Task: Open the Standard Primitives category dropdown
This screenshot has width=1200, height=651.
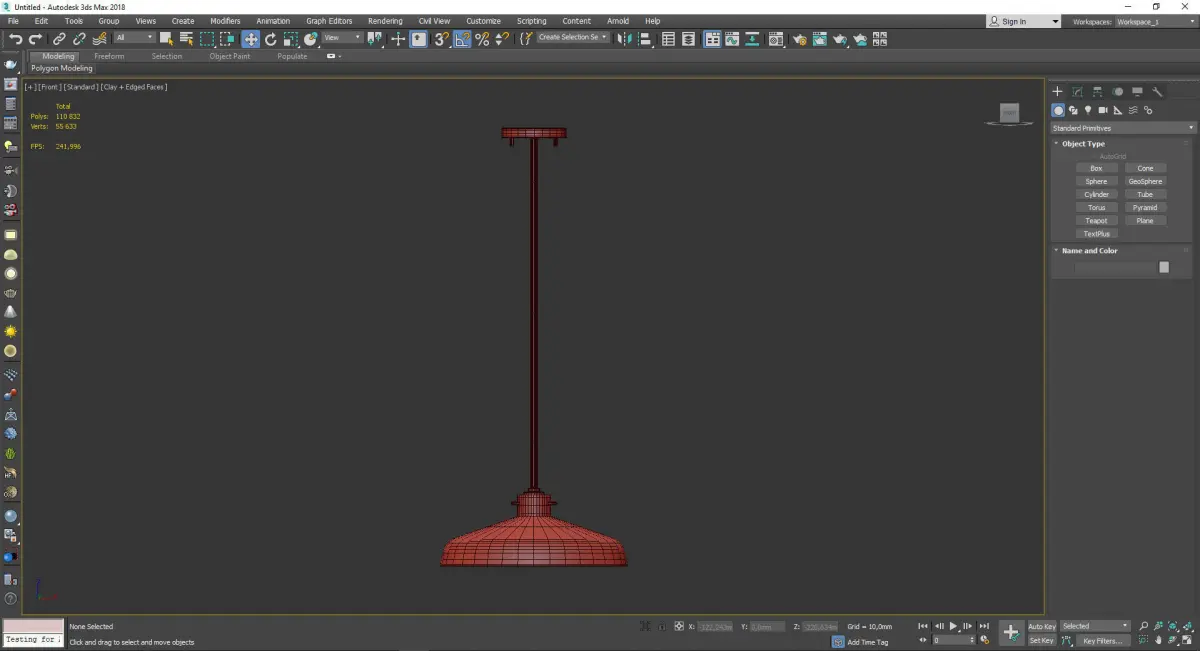Action: point(1122,128)
